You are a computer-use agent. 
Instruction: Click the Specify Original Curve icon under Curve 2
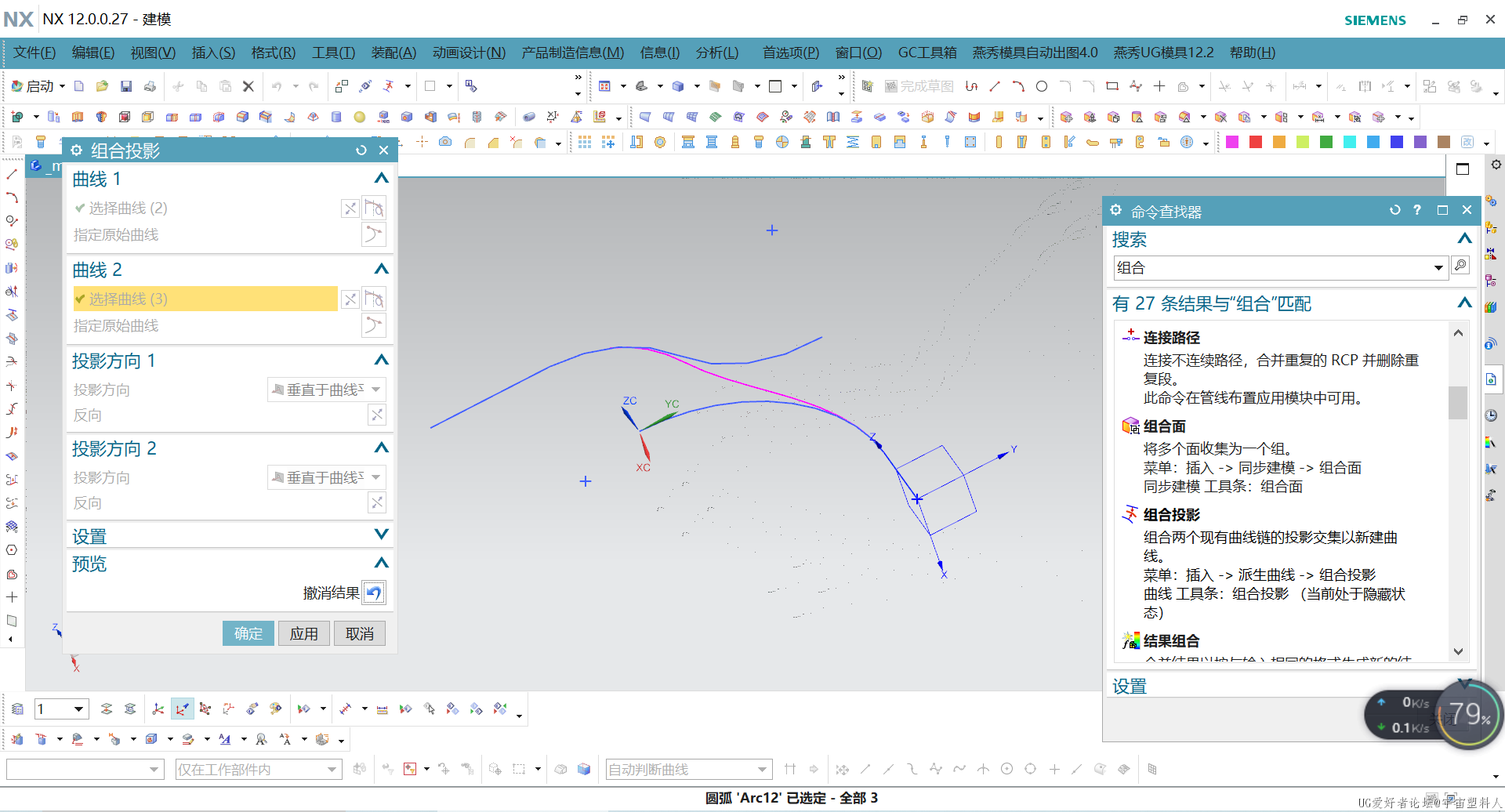[x=374, y=325]
